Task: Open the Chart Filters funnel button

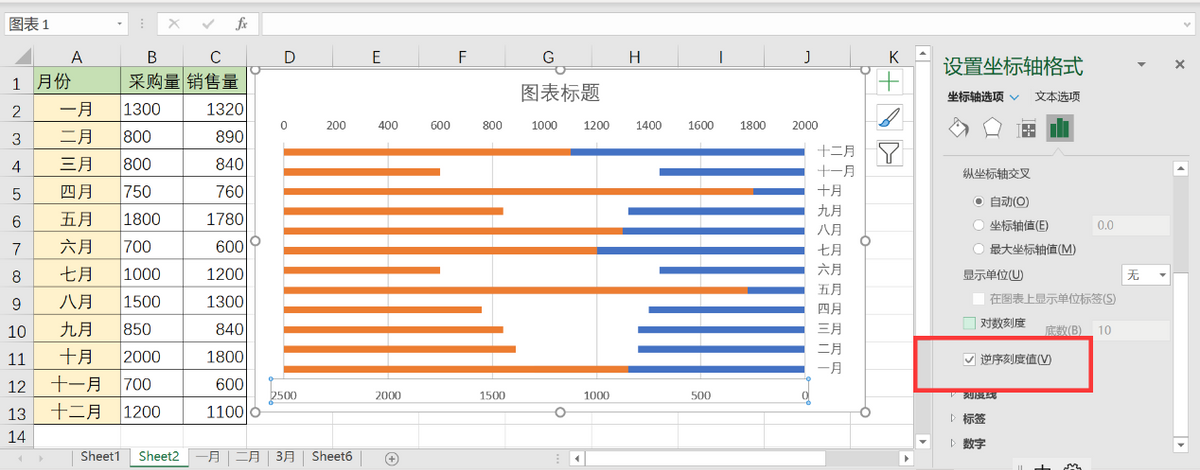Action: pyautogui.click(x=889, y=153)
